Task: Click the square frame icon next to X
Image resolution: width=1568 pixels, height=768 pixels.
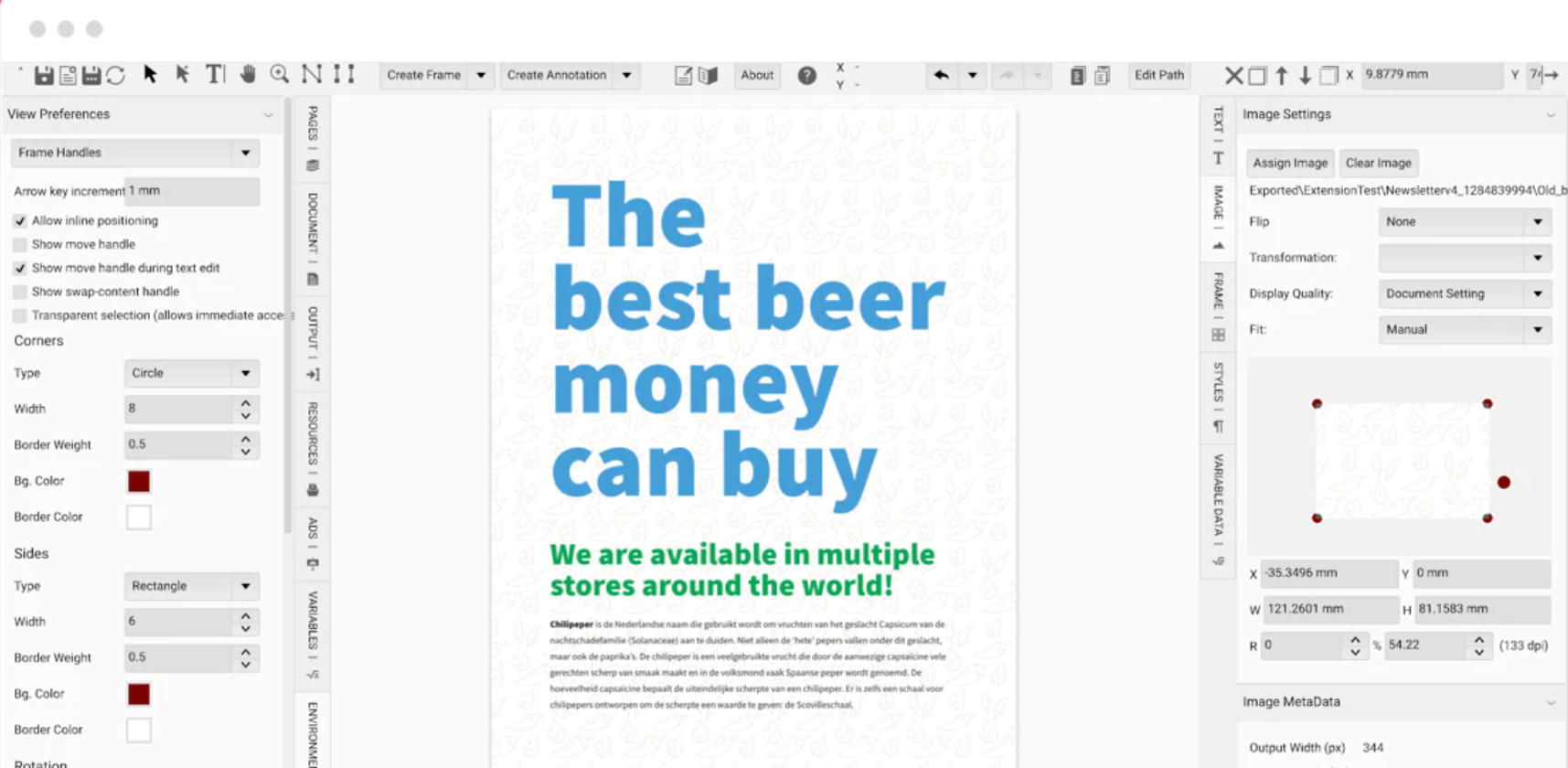Action: point(1257,76)
